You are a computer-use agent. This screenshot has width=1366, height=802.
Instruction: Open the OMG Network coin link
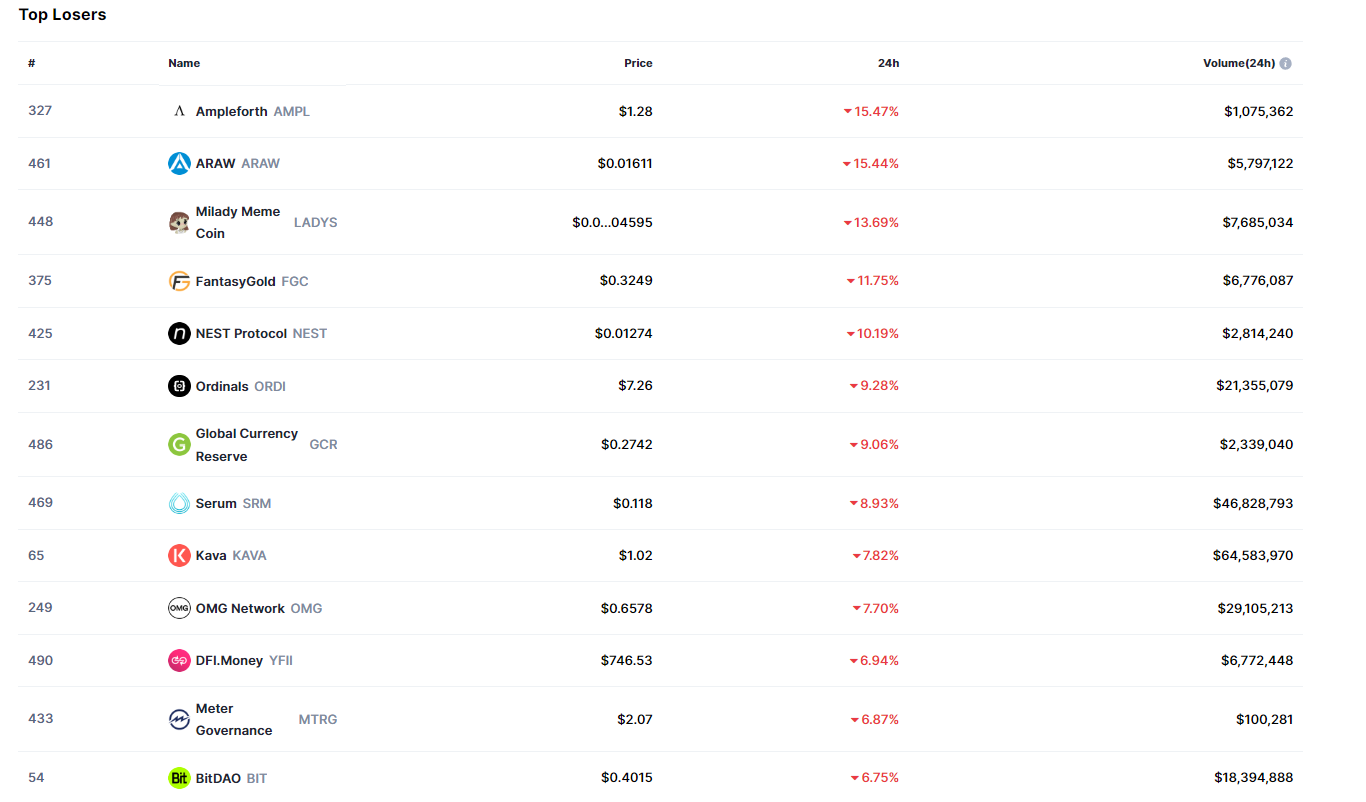(240, 608)
